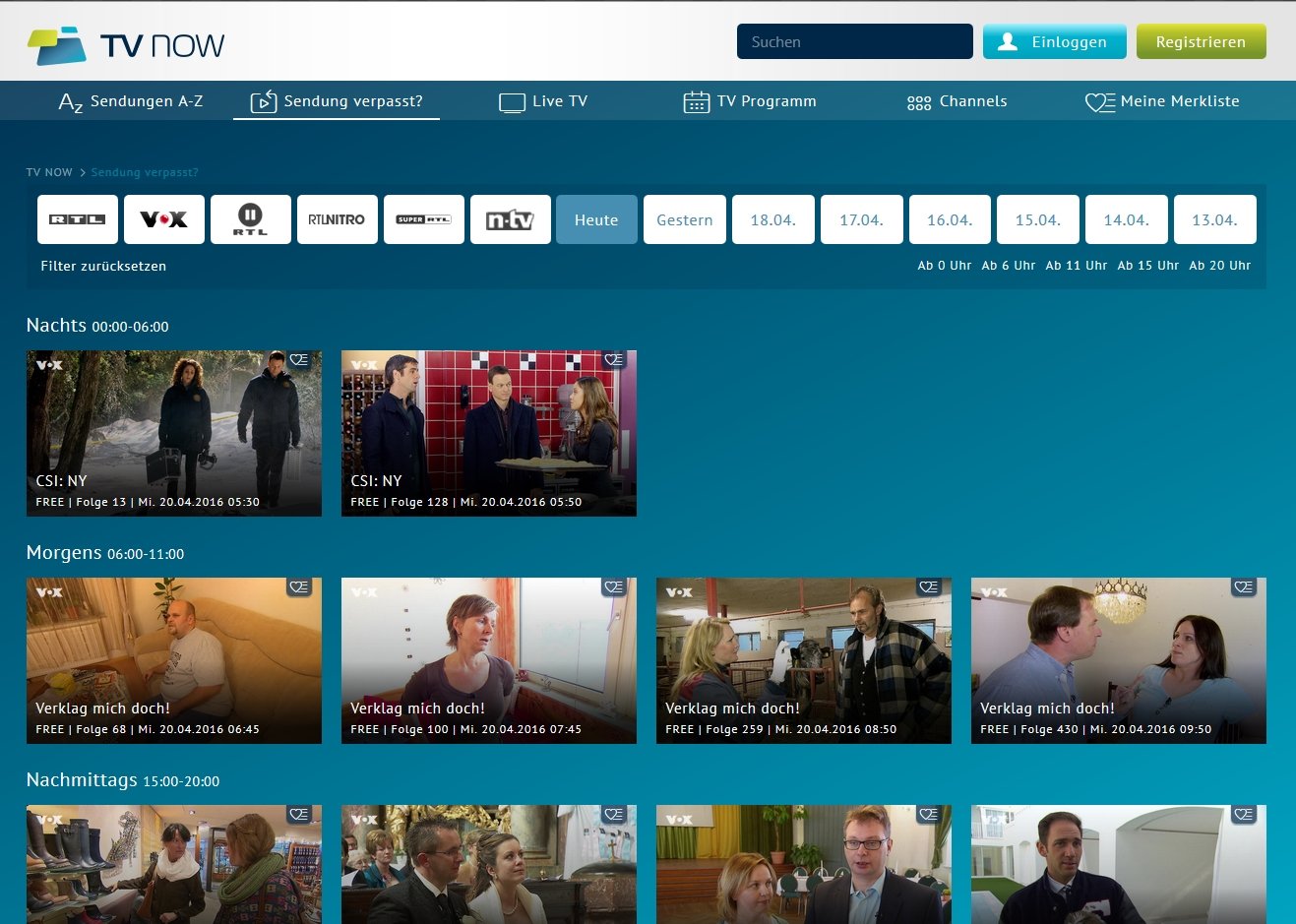Bookmark the last Nachmittags video in the row
Image resolution: width=1296 pixels, height=924 pixels.
[1244, 815]
